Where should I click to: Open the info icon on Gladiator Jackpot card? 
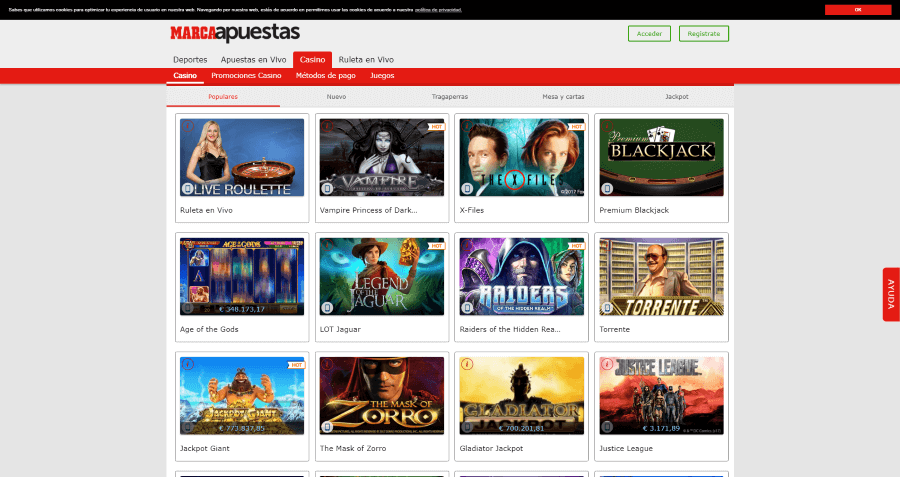467,364
